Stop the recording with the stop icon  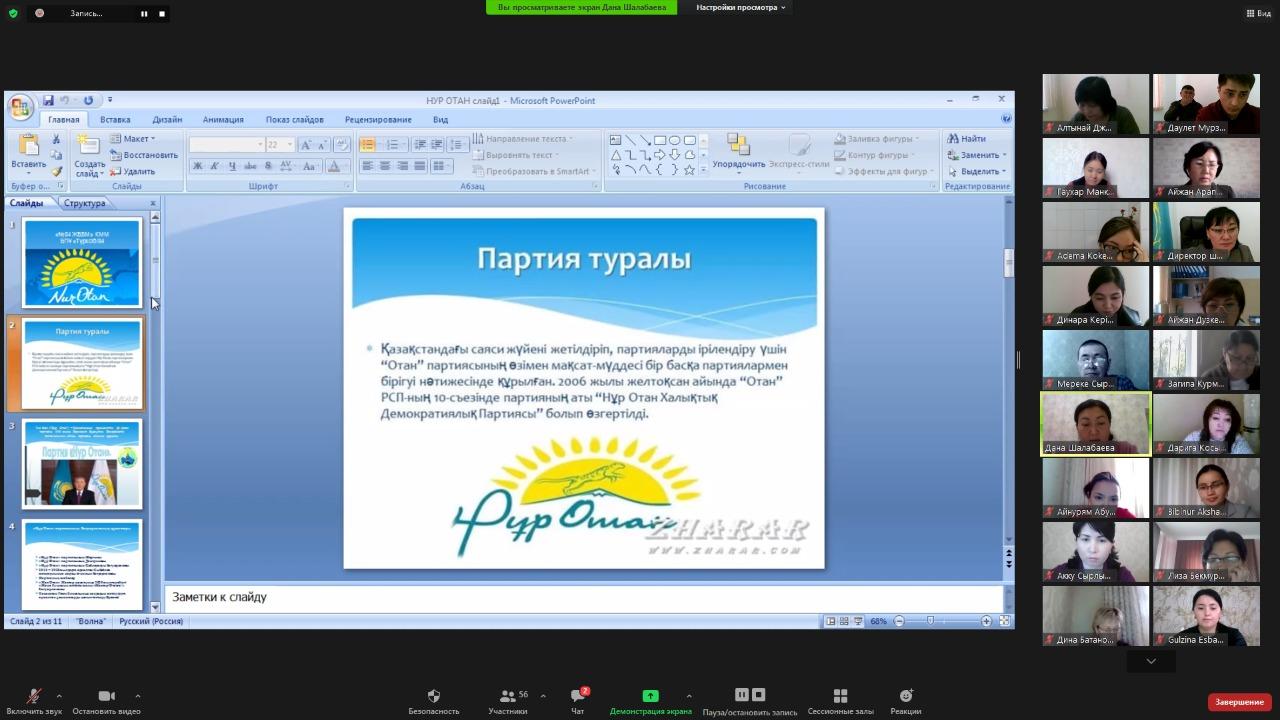point(162,14)
